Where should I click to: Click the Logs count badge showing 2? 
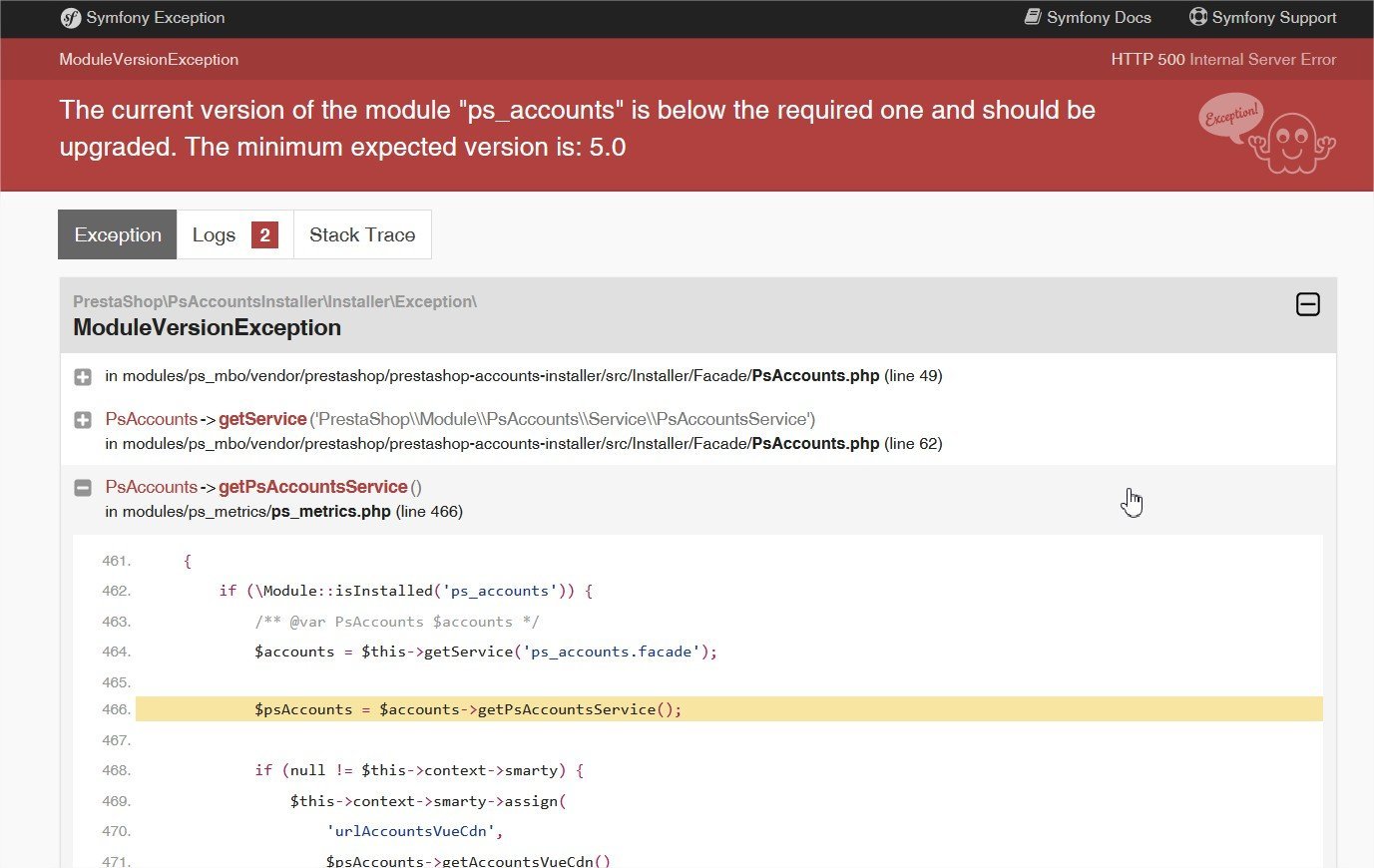pyautogui.click(x=264, y=234)
